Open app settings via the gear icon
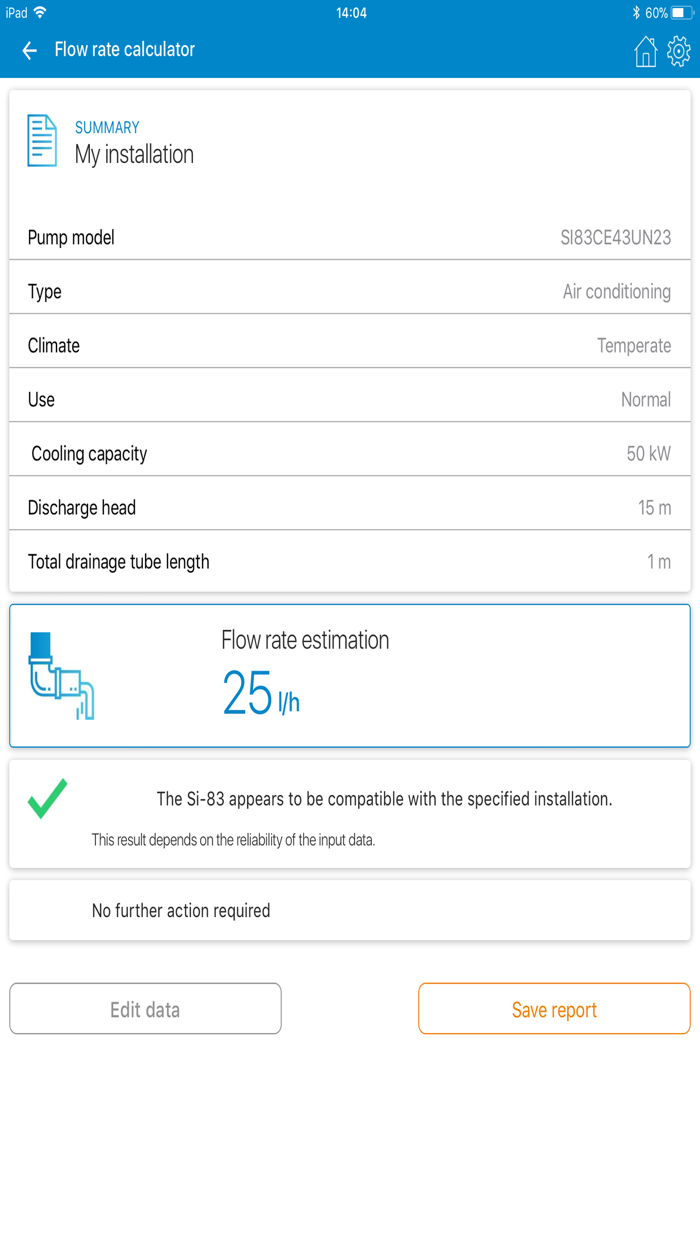 (679, 50)
